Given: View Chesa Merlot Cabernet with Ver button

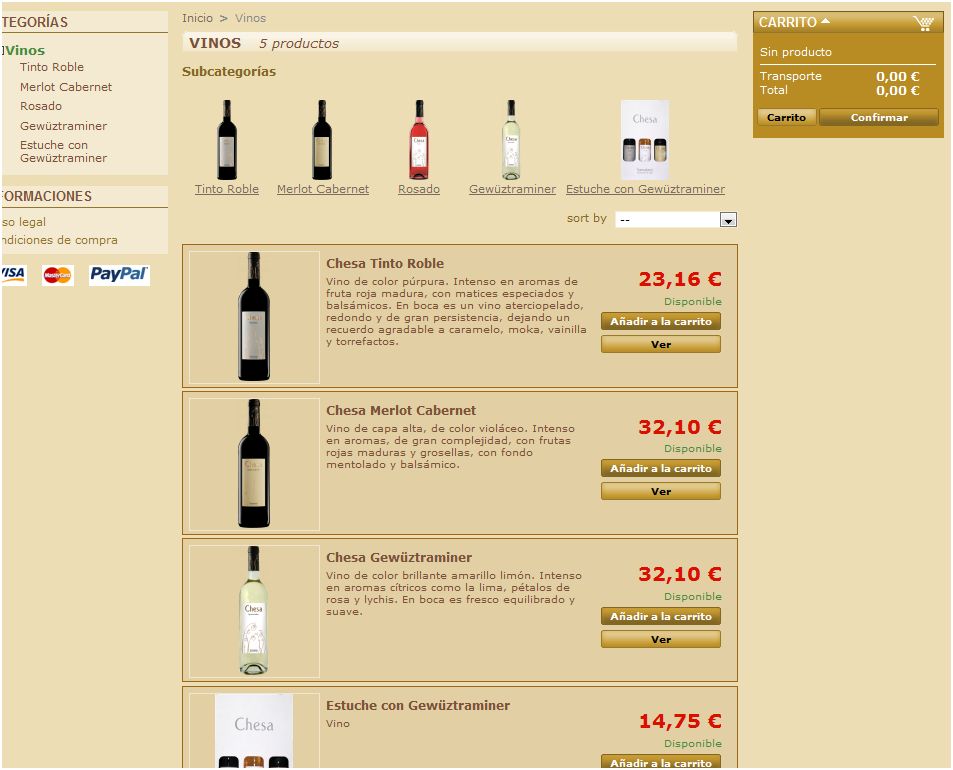Looking at the screenshot, I should [x=661, y=492].
